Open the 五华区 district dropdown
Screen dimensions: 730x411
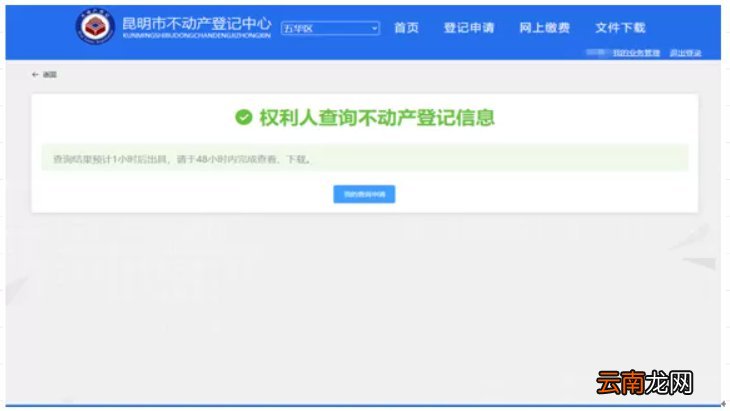[330, 28]
